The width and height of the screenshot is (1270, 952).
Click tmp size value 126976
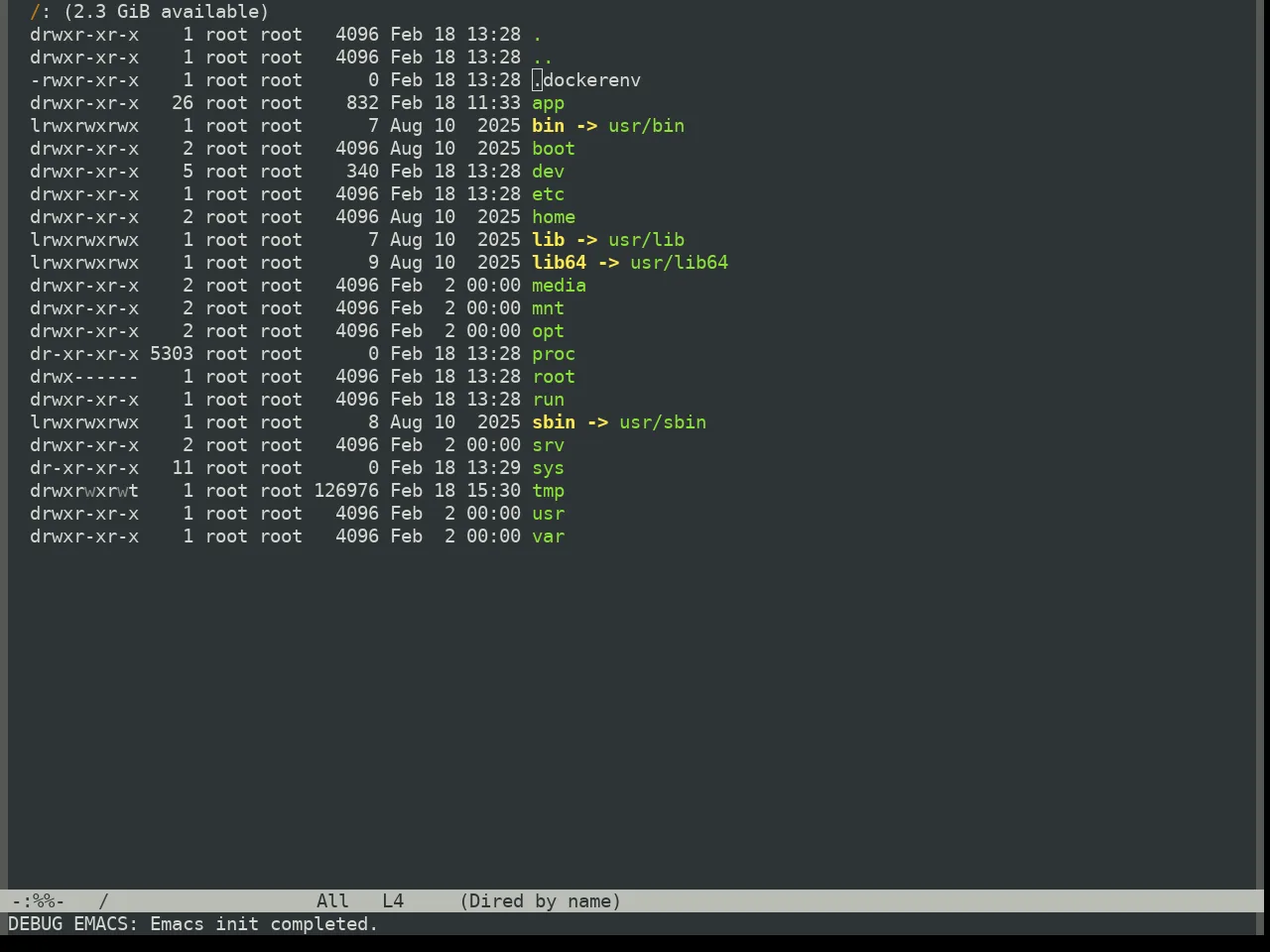(346, 491)
